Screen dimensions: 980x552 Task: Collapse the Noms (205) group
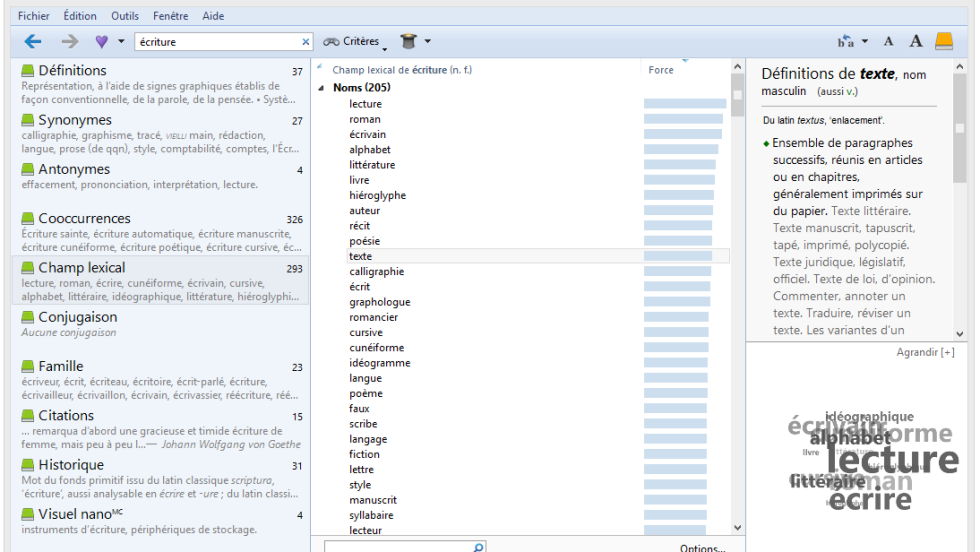point(322,88)
